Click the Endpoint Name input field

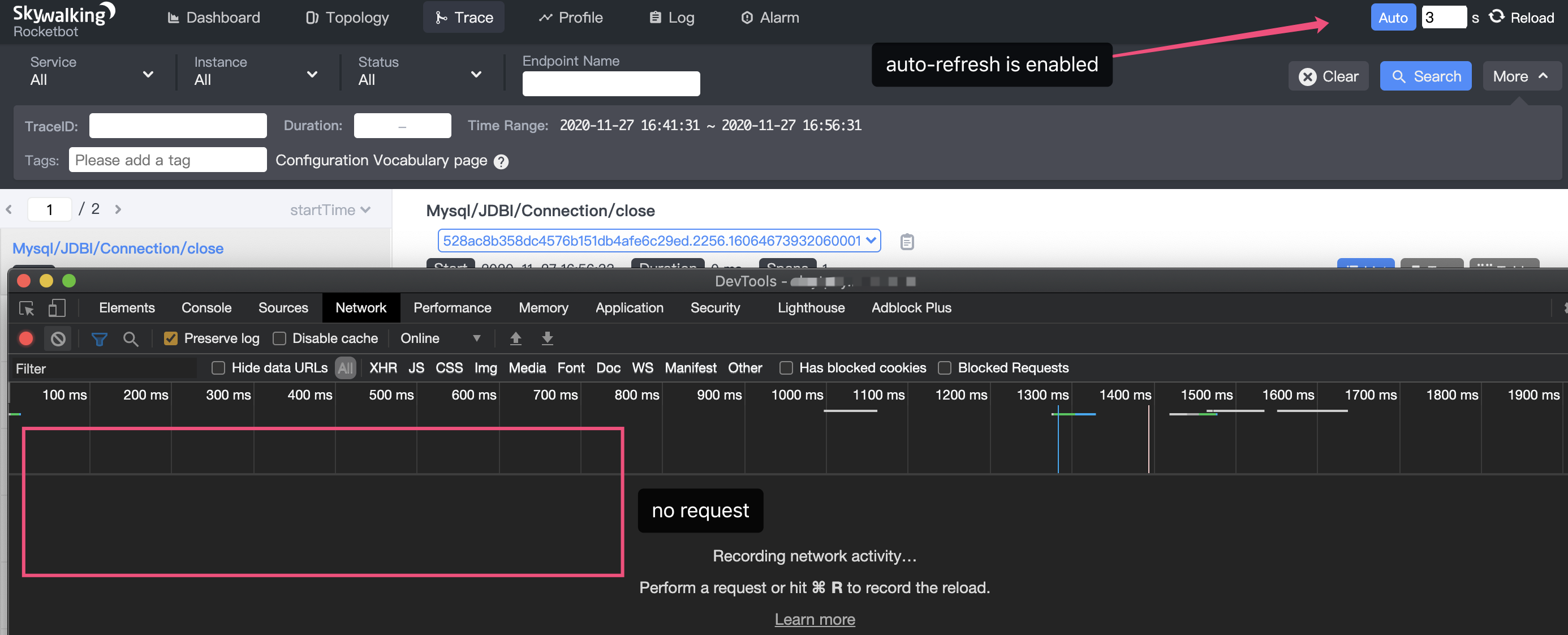coord(610,83)
